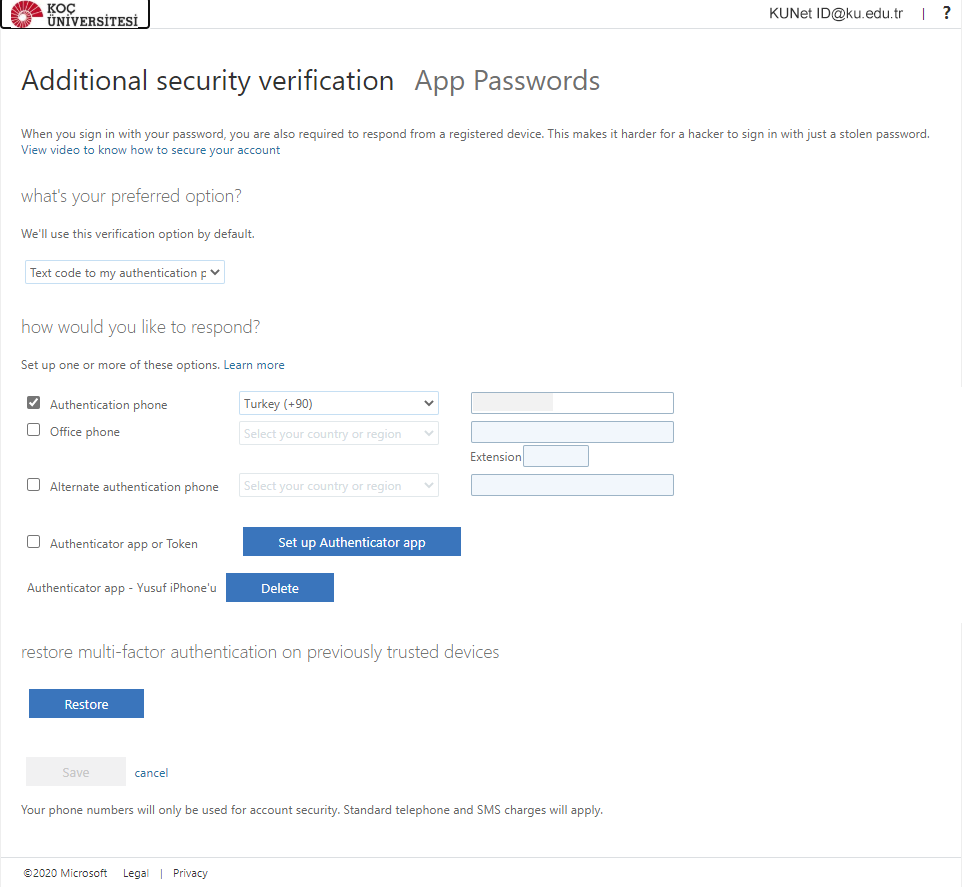
Task: Enable the Office phone checkbox
Action: (x=34, y=431)
